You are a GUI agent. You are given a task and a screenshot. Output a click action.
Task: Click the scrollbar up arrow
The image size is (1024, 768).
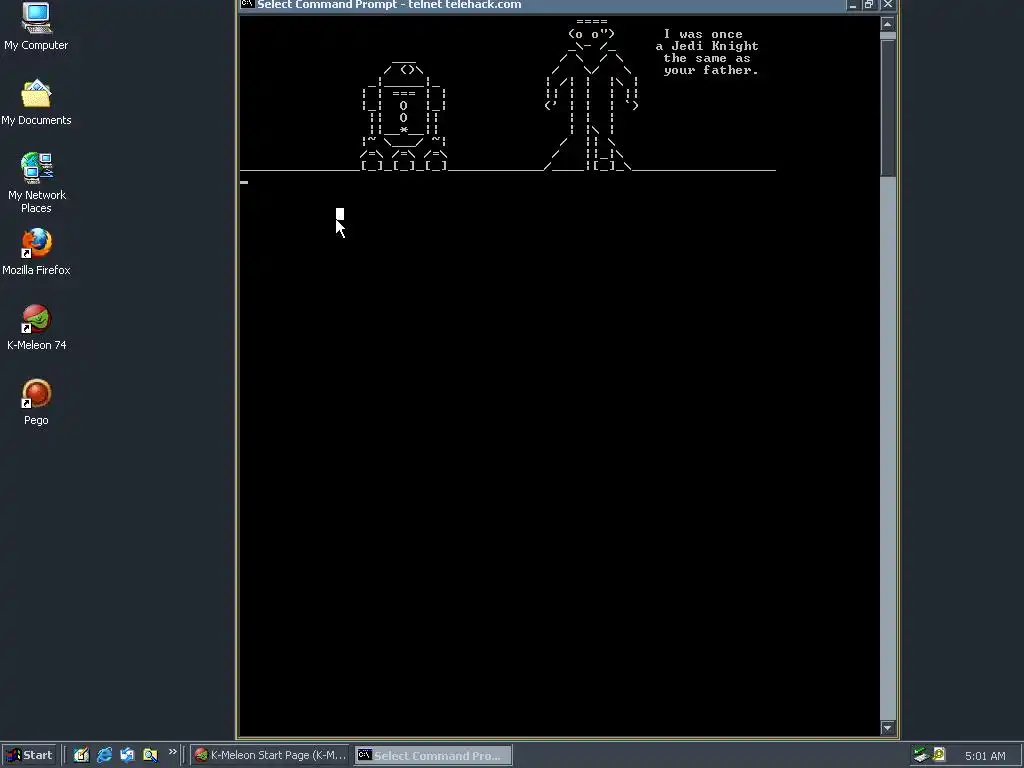[888, 24]
